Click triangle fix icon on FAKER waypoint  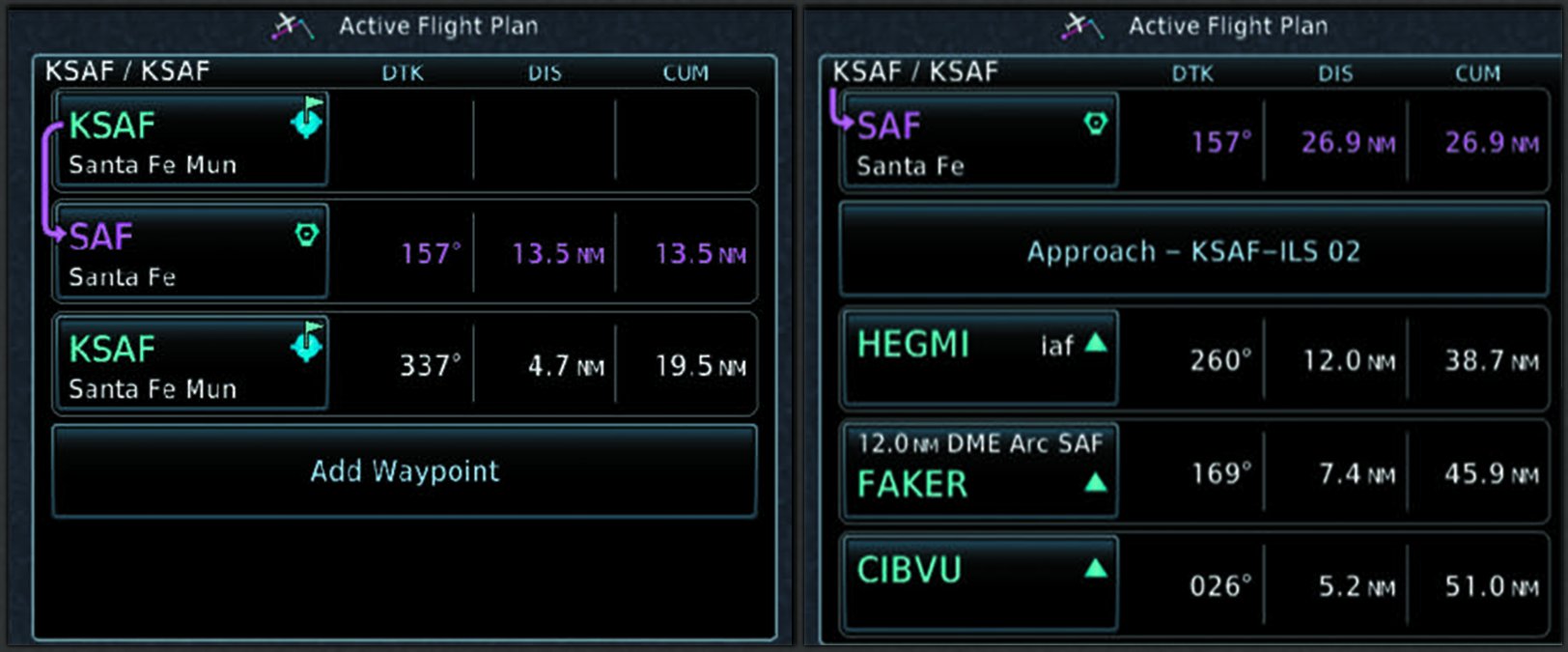pyautogui.click(x=1096, y=481)
